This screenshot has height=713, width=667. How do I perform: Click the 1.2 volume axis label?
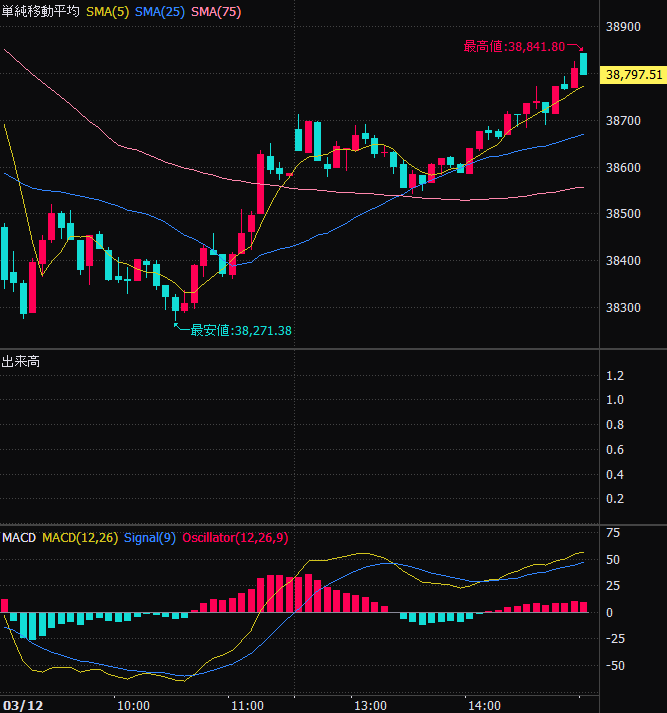click(615, 376)
